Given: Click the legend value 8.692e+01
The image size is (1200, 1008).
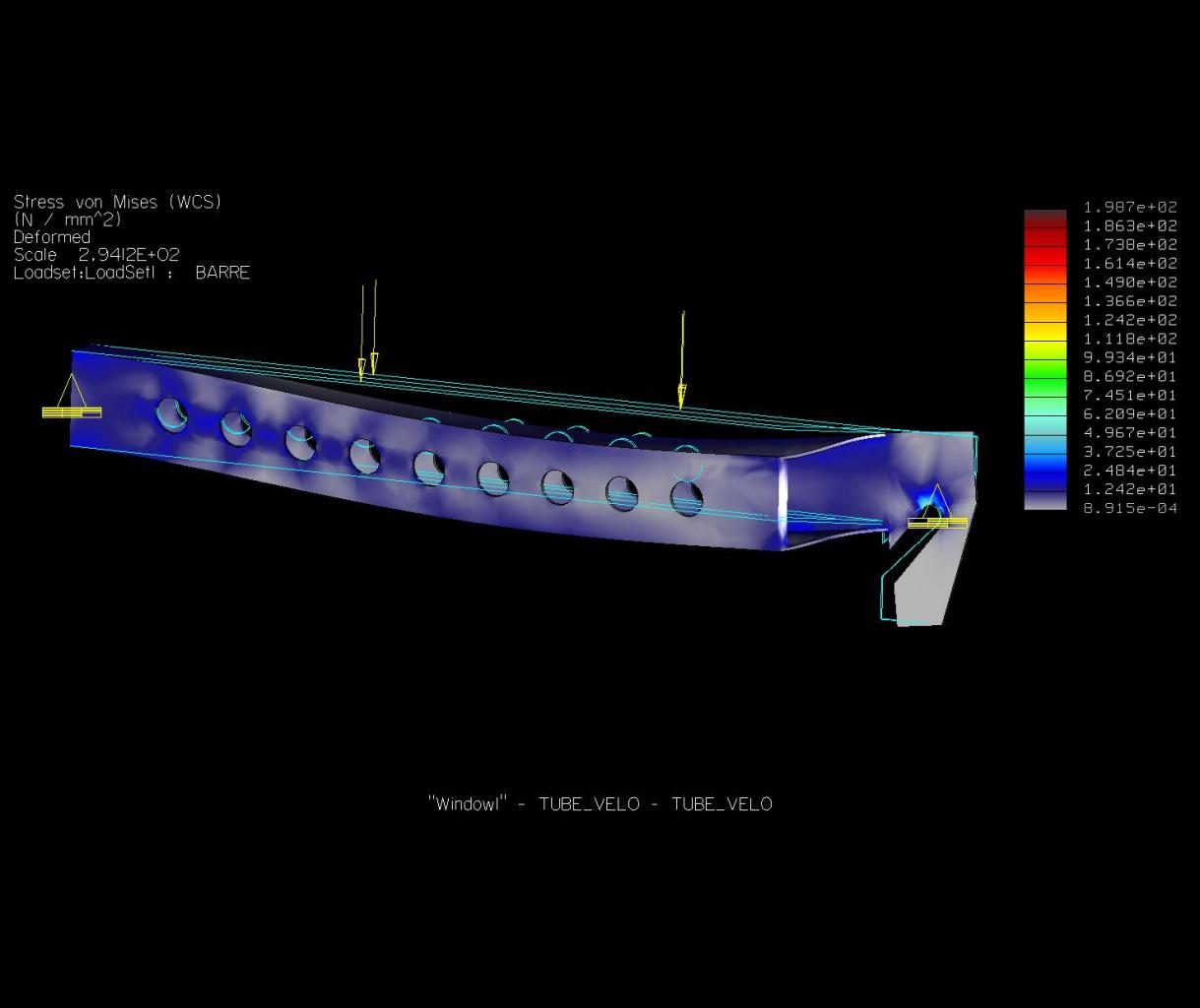Looking at the screenshot, I should click(1130, 376).
